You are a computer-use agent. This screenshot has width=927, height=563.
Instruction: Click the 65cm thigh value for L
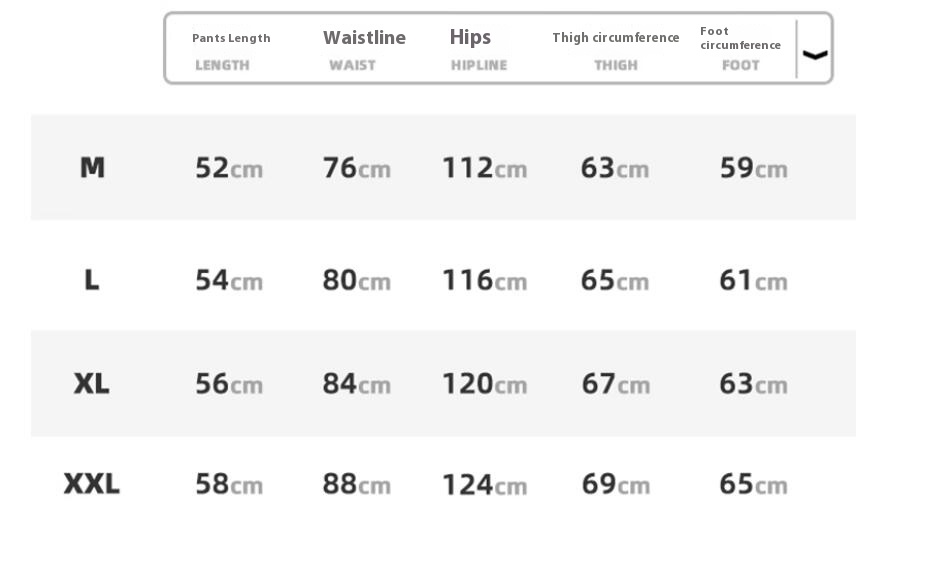(614, 280)
